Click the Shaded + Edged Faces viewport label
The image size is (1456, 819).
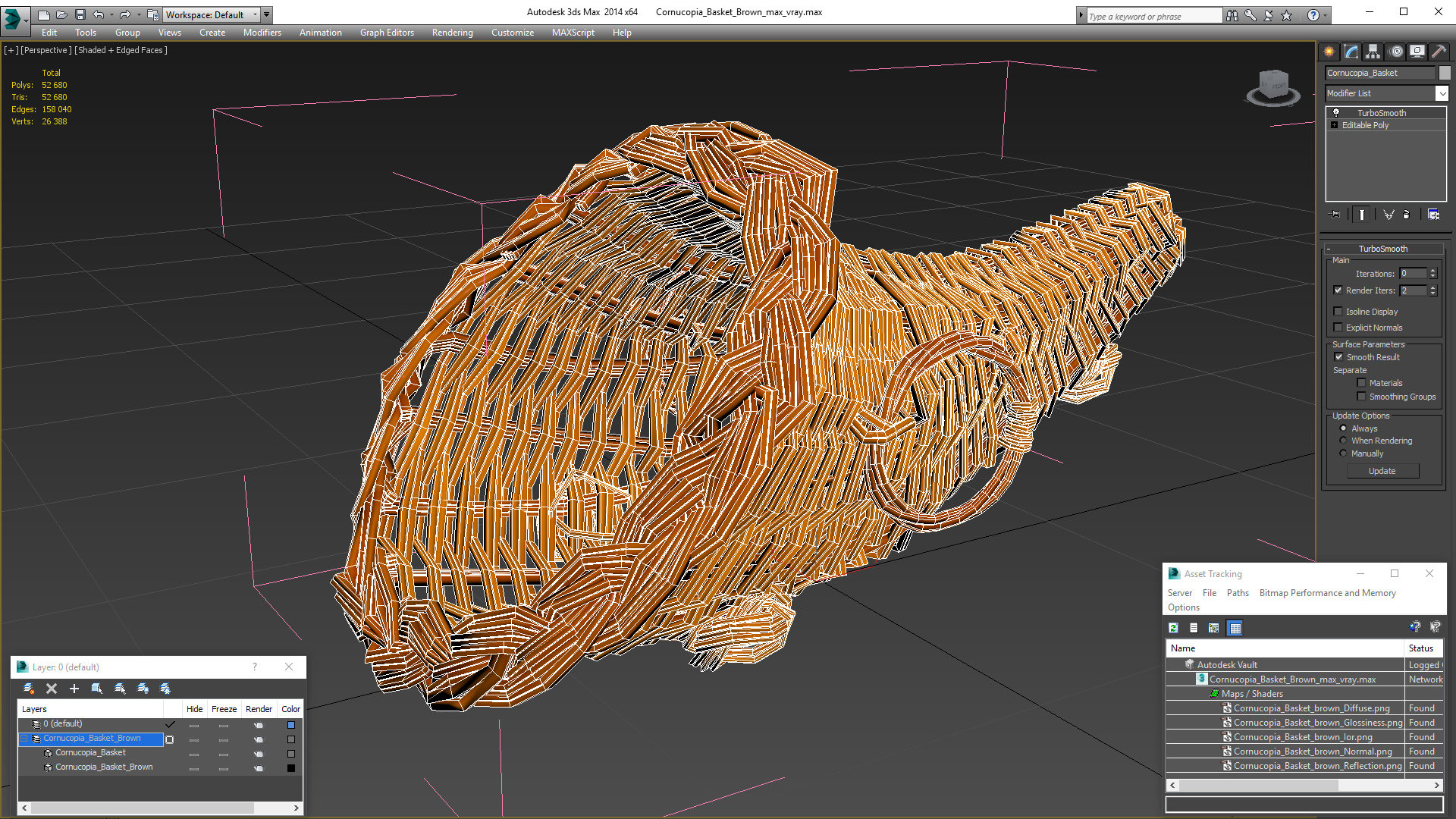tap(121, 50)
